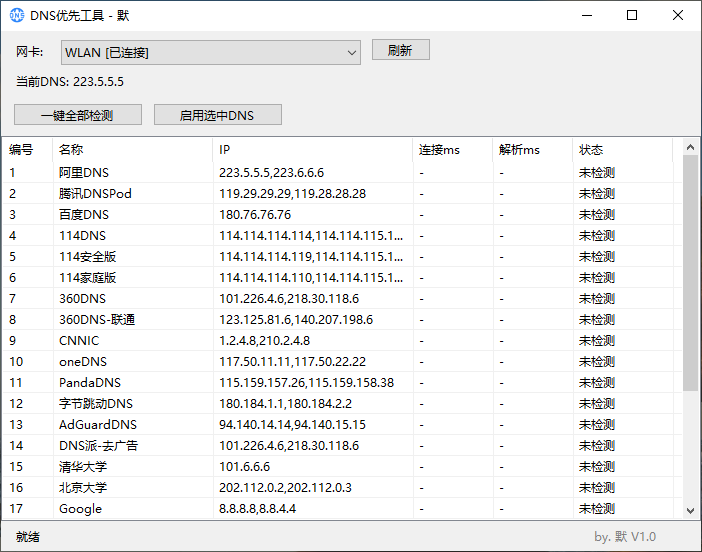Click the scrollbar up arrow

[x=690, y=147]
